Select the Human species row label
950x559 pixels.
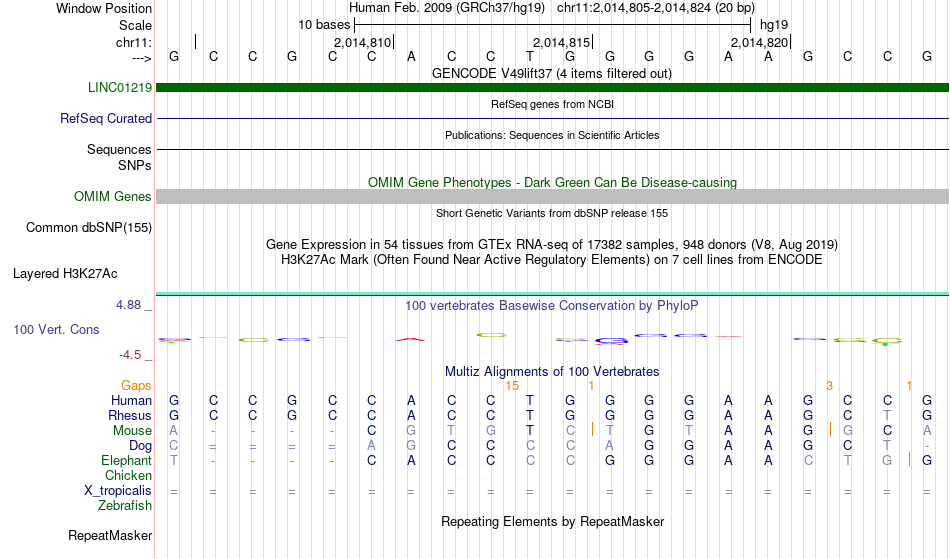pyautogui.click(x=131, y=400)
